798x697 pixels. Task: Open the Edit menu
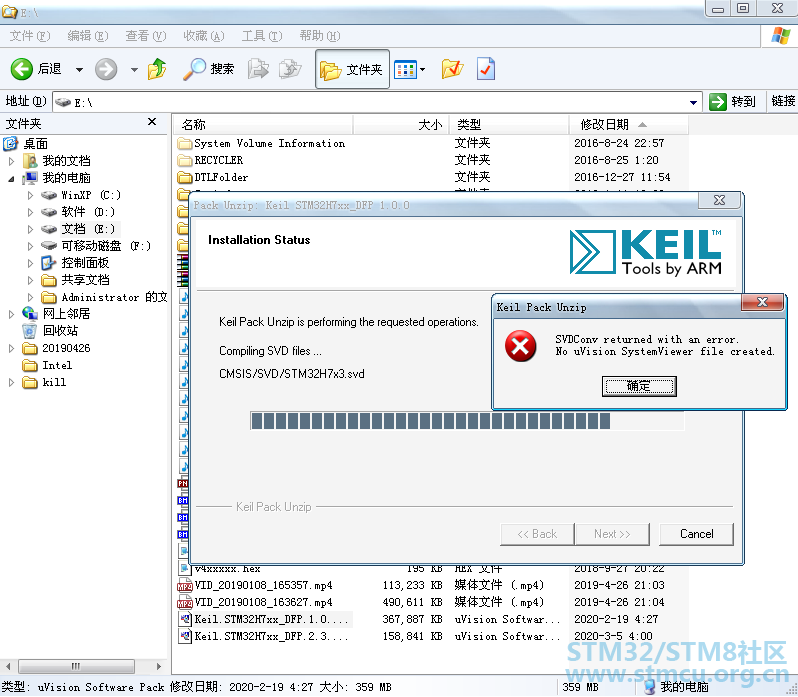88,36
